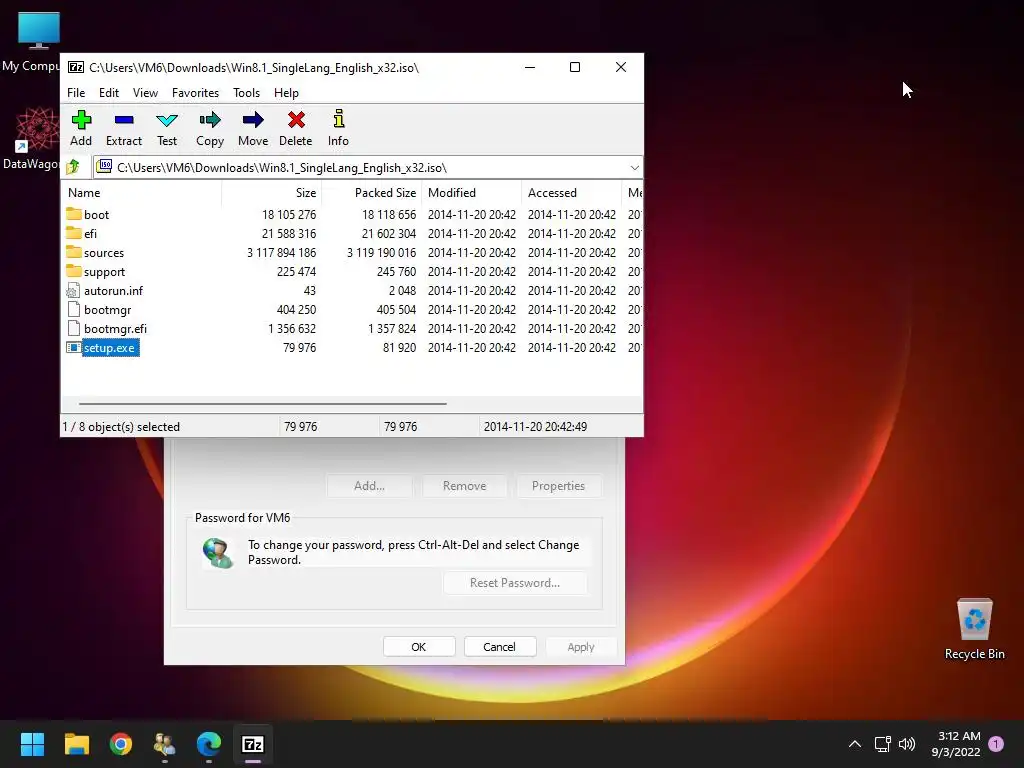
Task: Select the My Computer desktop icon
Action: 39,31
